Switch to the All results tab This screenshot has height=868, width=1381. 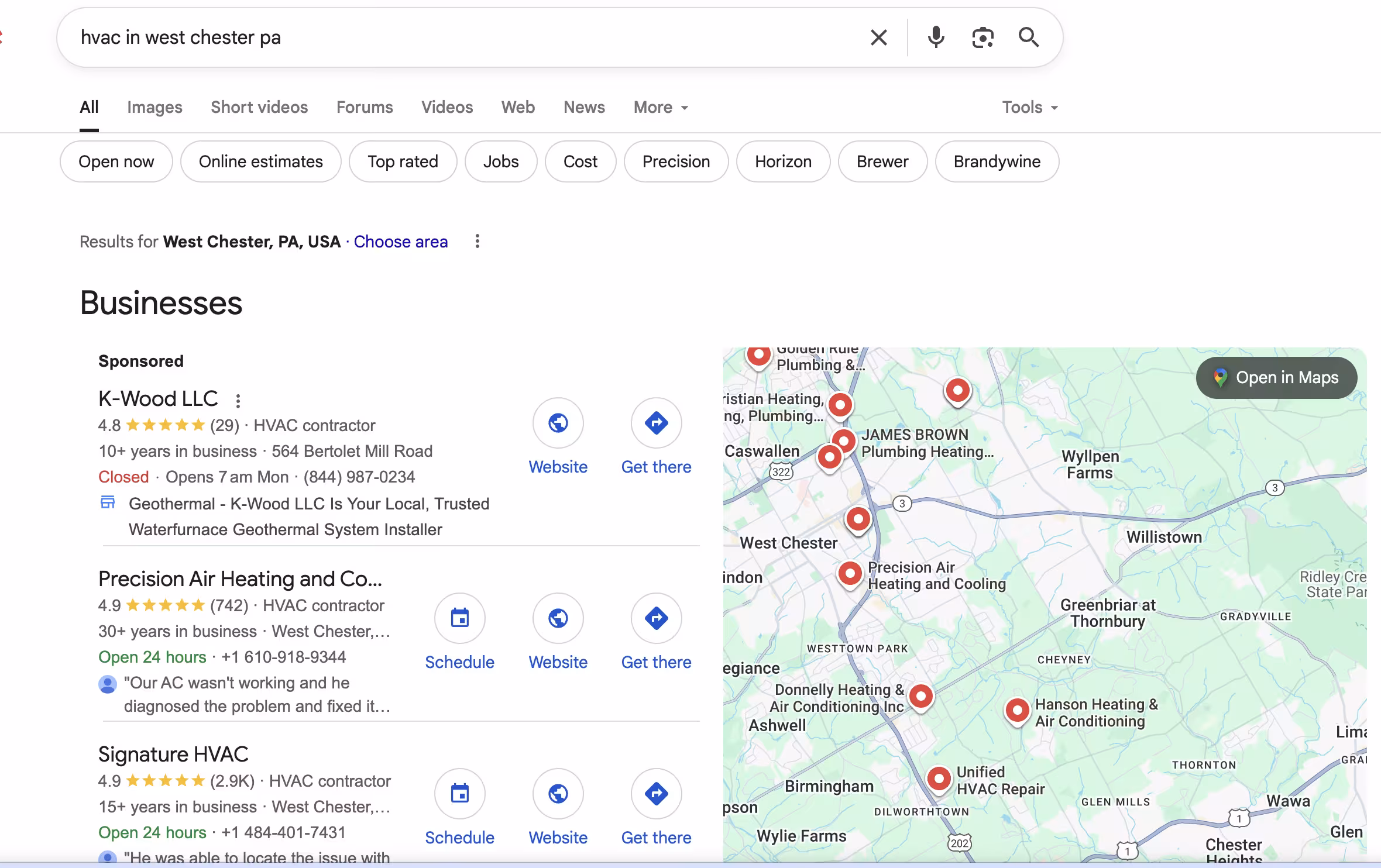click(89, 107)
